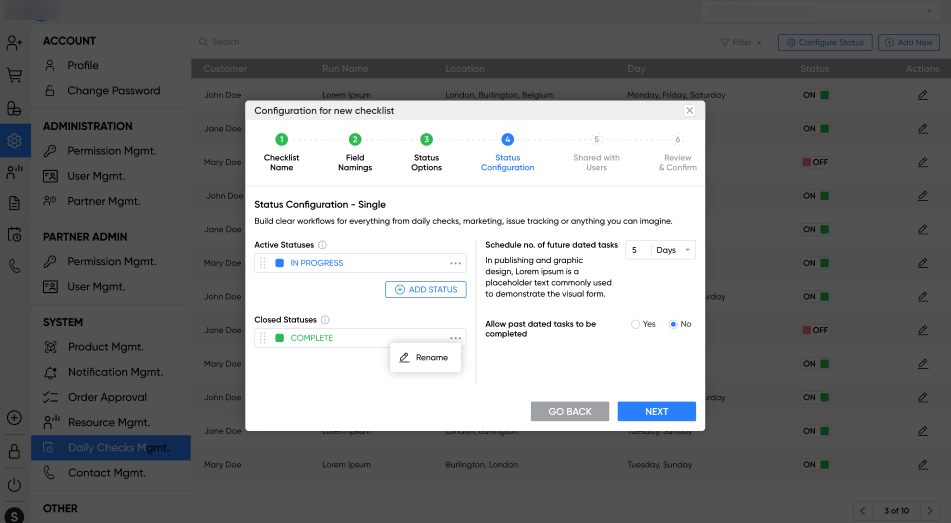Screen dimensions: 951x523
Task: Go to Status Options step 3
Action: click(x=426, y=140)
